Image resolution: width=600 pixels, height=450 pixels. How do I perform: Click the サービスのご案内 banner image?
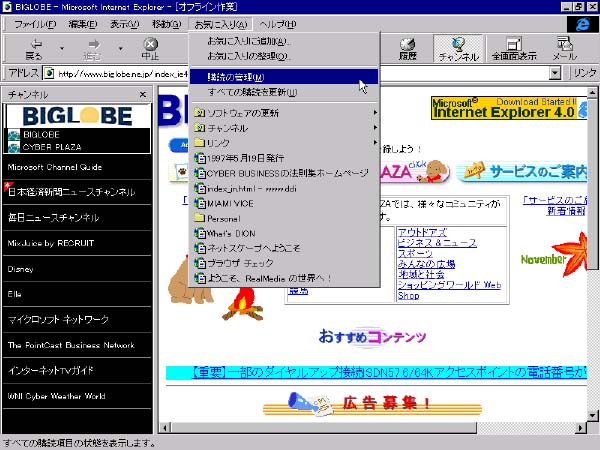pos(523,171)
